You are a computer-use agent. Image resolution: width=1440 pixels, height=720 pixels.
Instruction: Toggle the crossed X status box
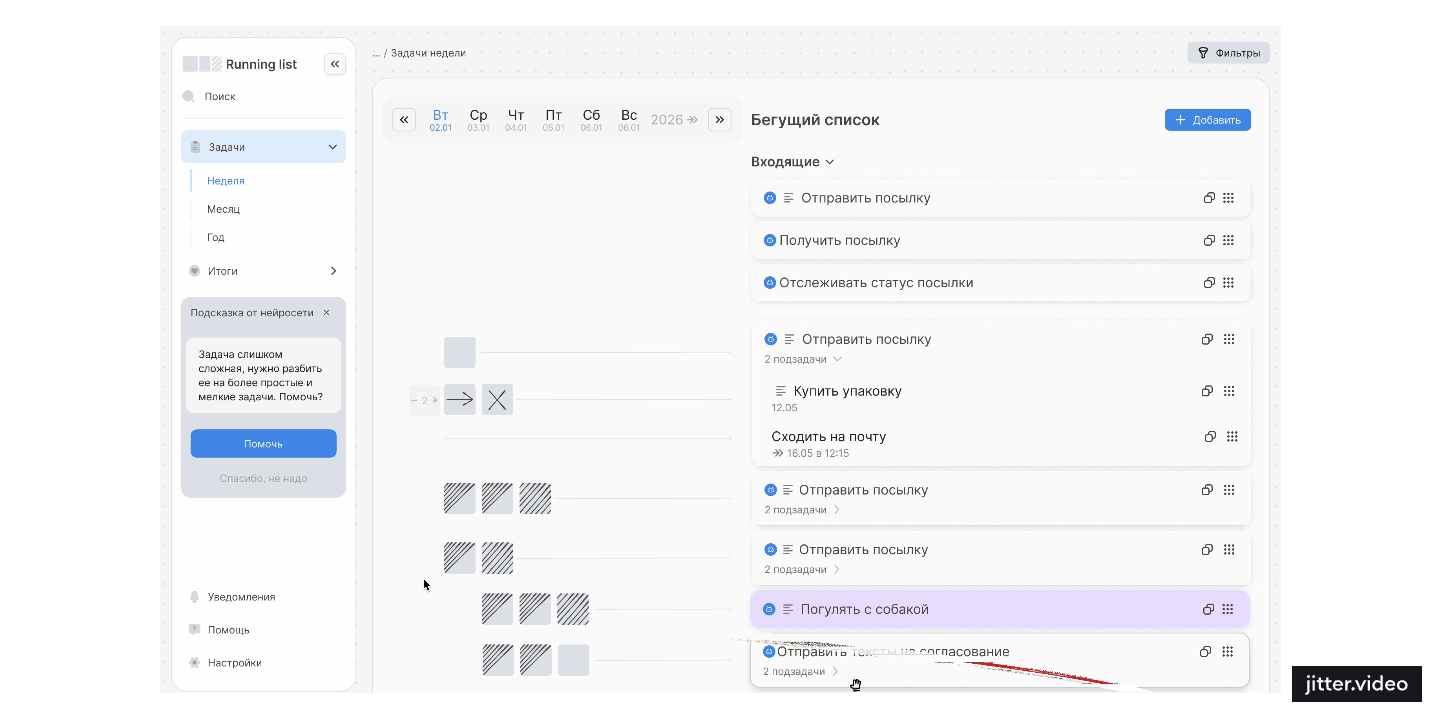pos(497,400)
